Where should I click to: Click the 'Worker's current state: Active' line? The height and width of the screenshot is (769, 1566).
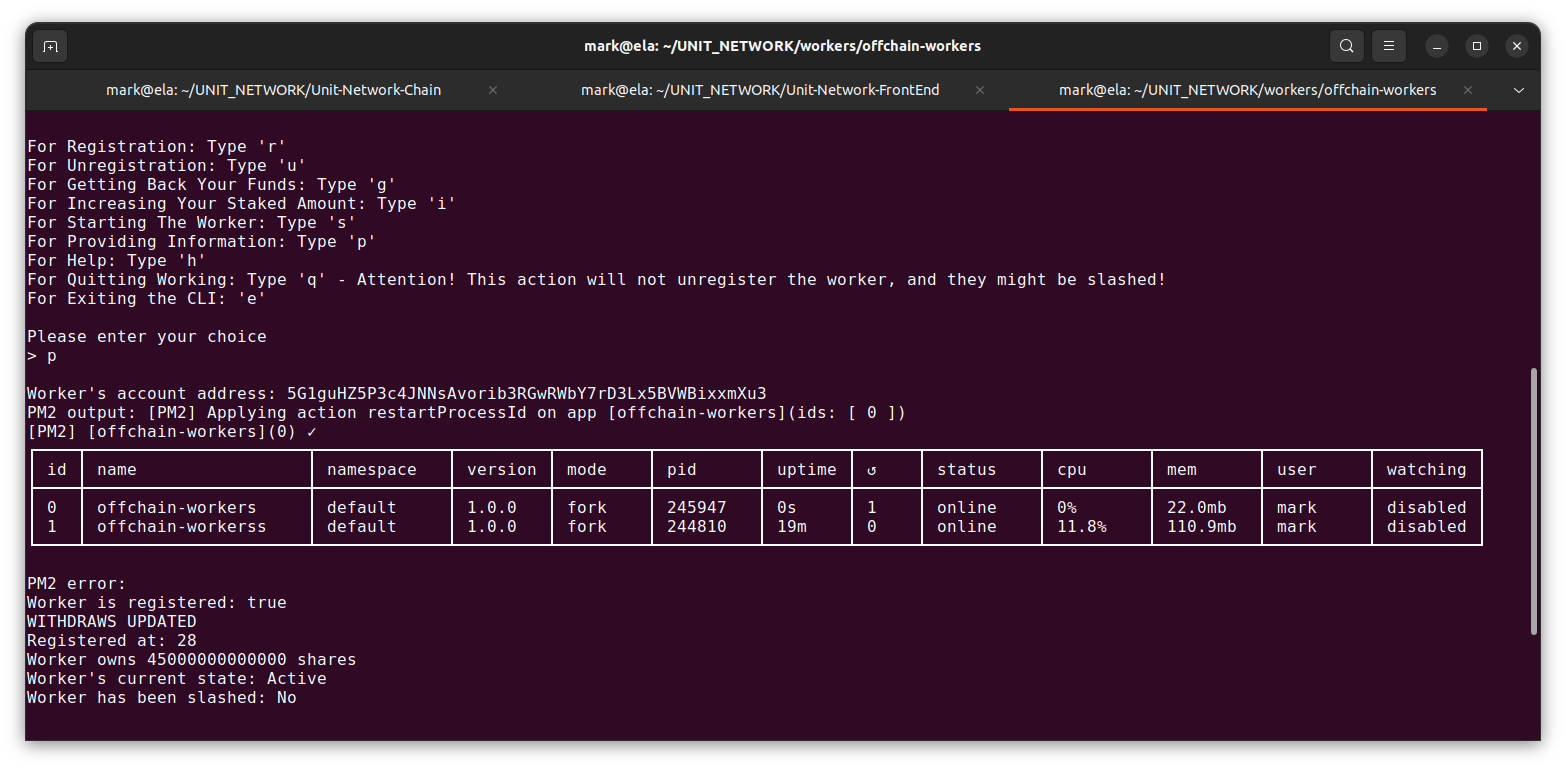[176, 678]
